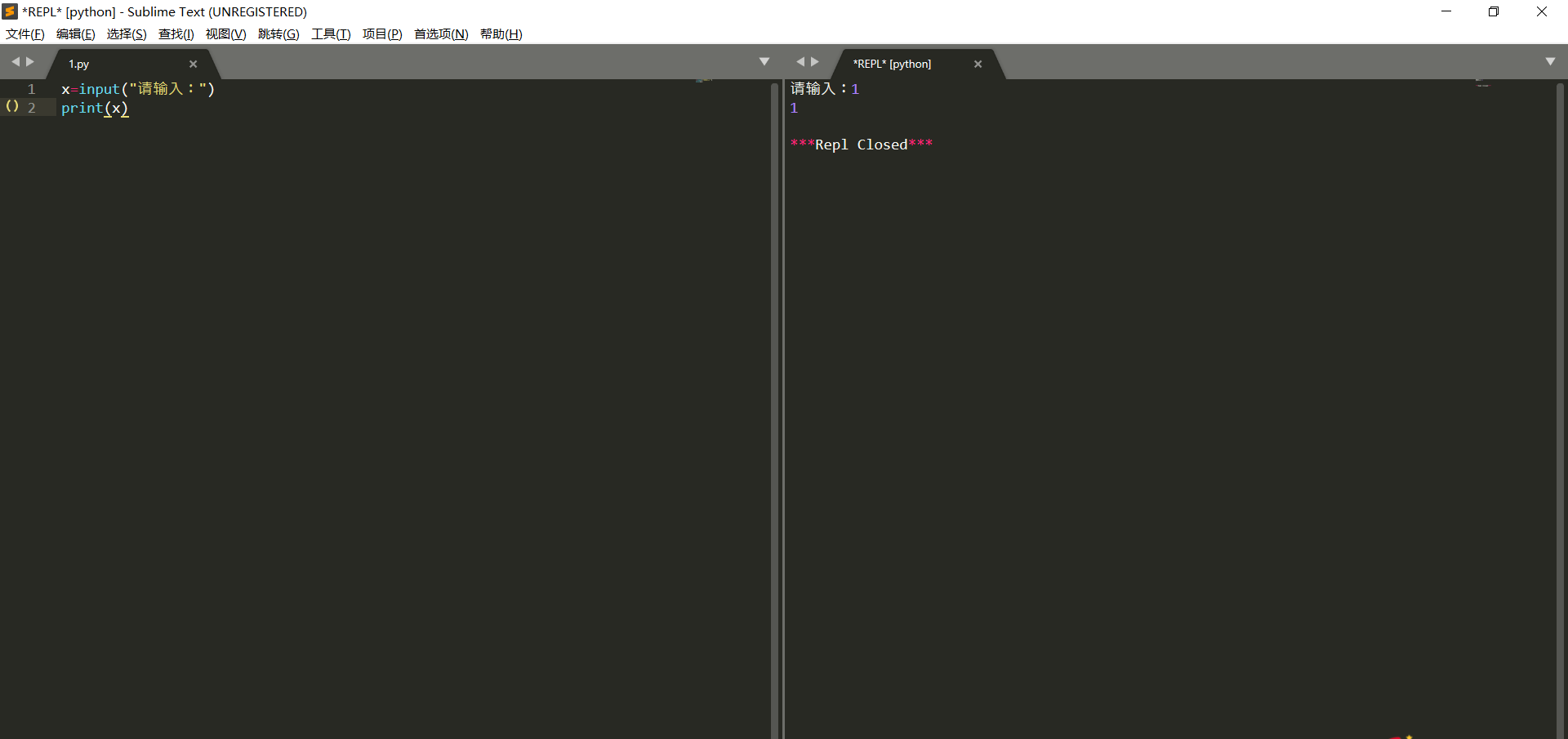This screenshot has width=1568, height=739.
Task: Click the Sublime Text app icon
Action: click(10, 11)
